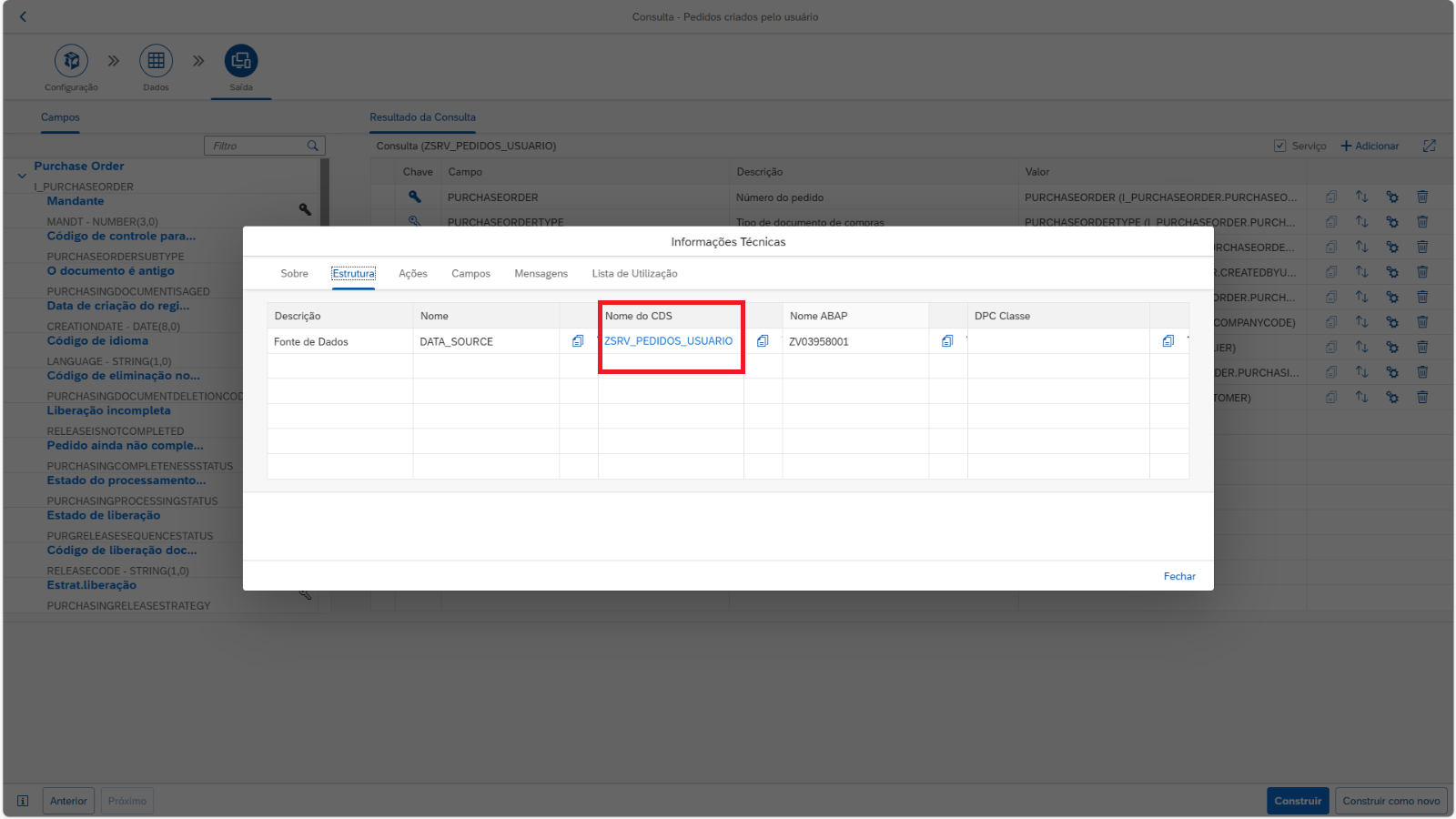Expand the query results table to full screen

point(1430,146)
